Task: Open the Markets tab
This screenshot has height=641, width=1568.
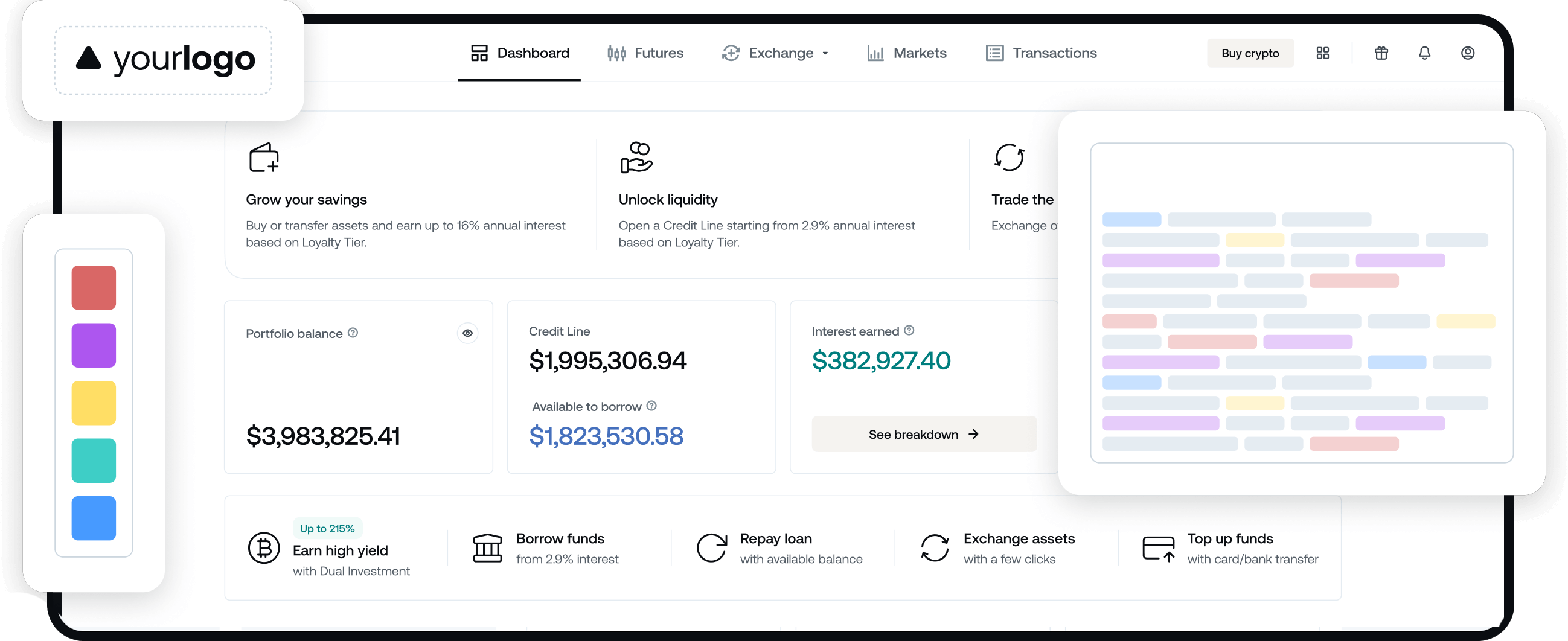Action: [906, 53]
